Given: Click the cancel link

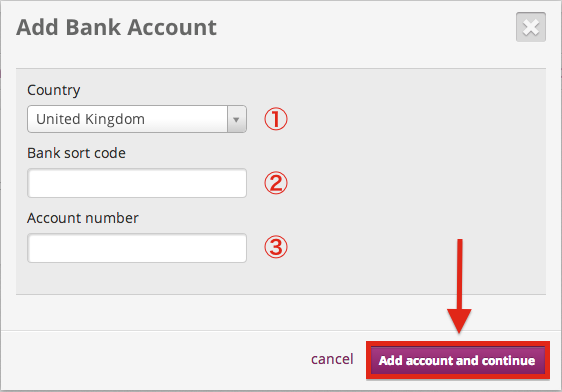Looking at the screenshot, I should click(332, 359).
